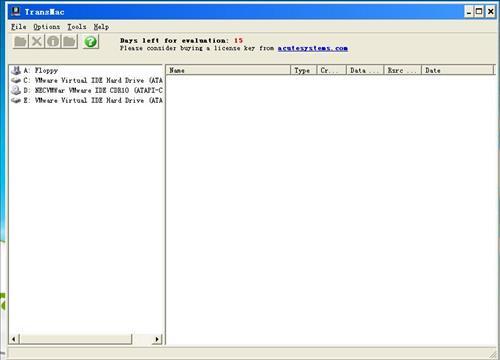The height and width of the screenshot is (360, 500).
Task: Close the TransMac window
Action: (491, 12)
